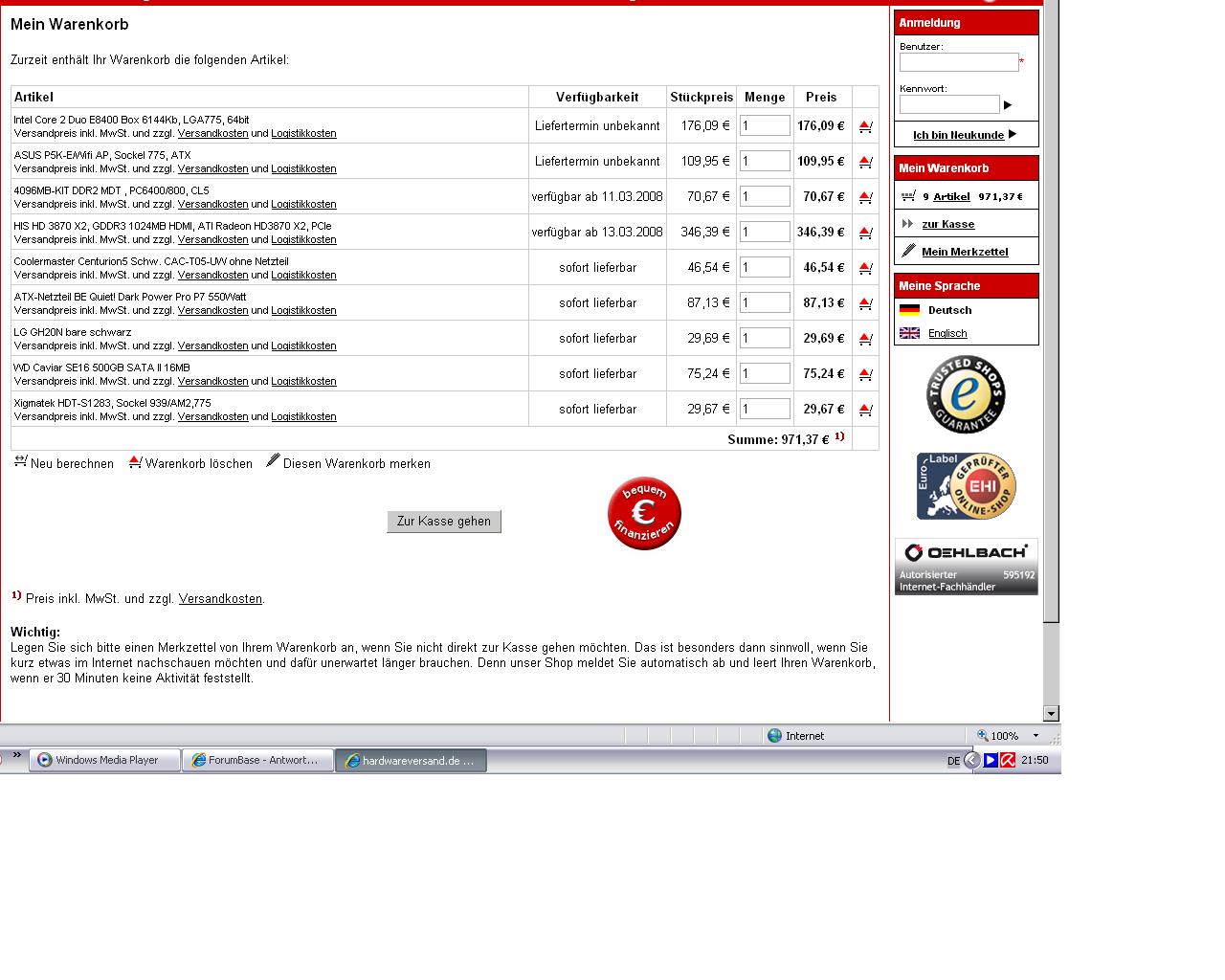Click system tray expand arrow
The image size is (1225, 980).
pyautogui.click(x=972, y=760)
